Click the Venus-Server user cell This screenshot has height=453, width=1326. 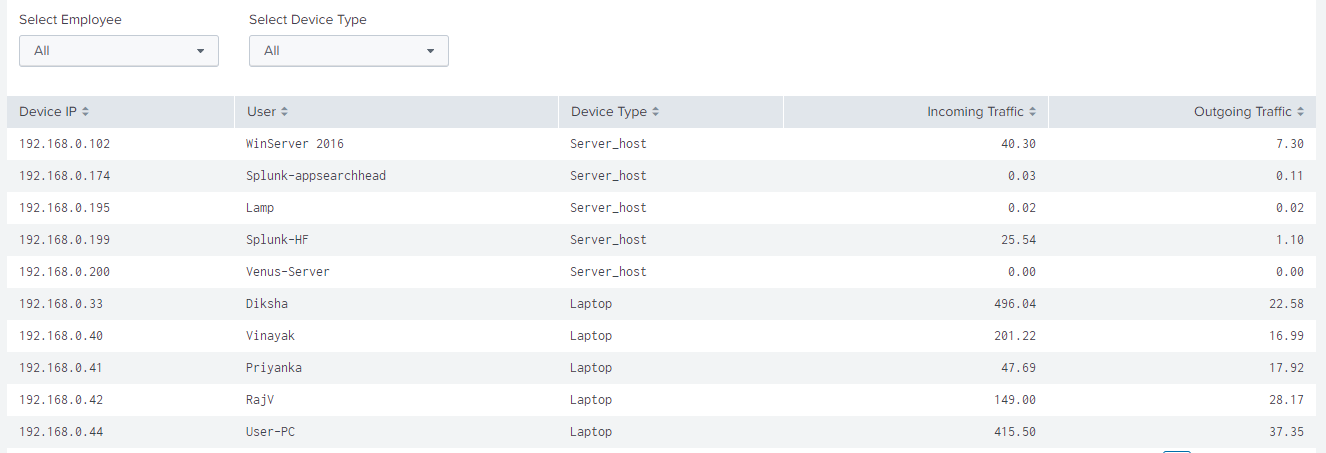point(288,272)
